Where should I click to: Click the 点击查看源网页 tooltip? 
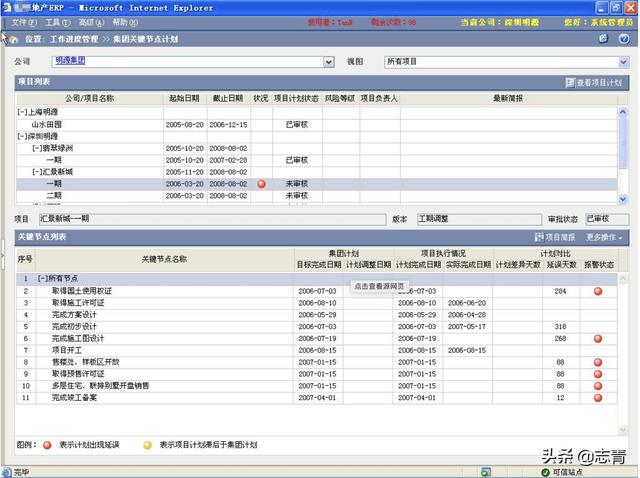point(379,286)
